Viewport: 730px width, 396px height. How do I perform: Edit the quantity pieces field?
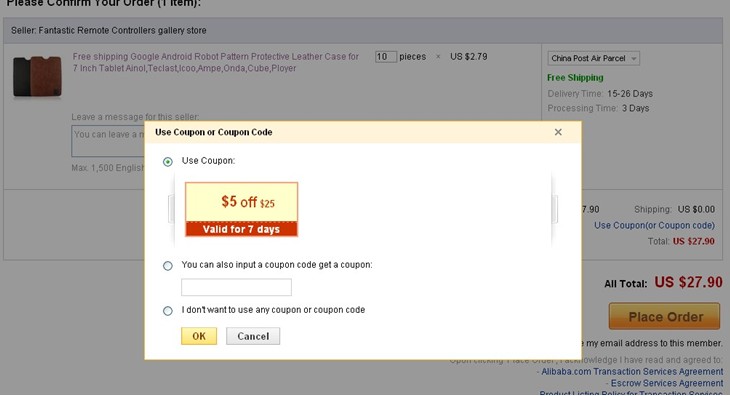point(385,57)
